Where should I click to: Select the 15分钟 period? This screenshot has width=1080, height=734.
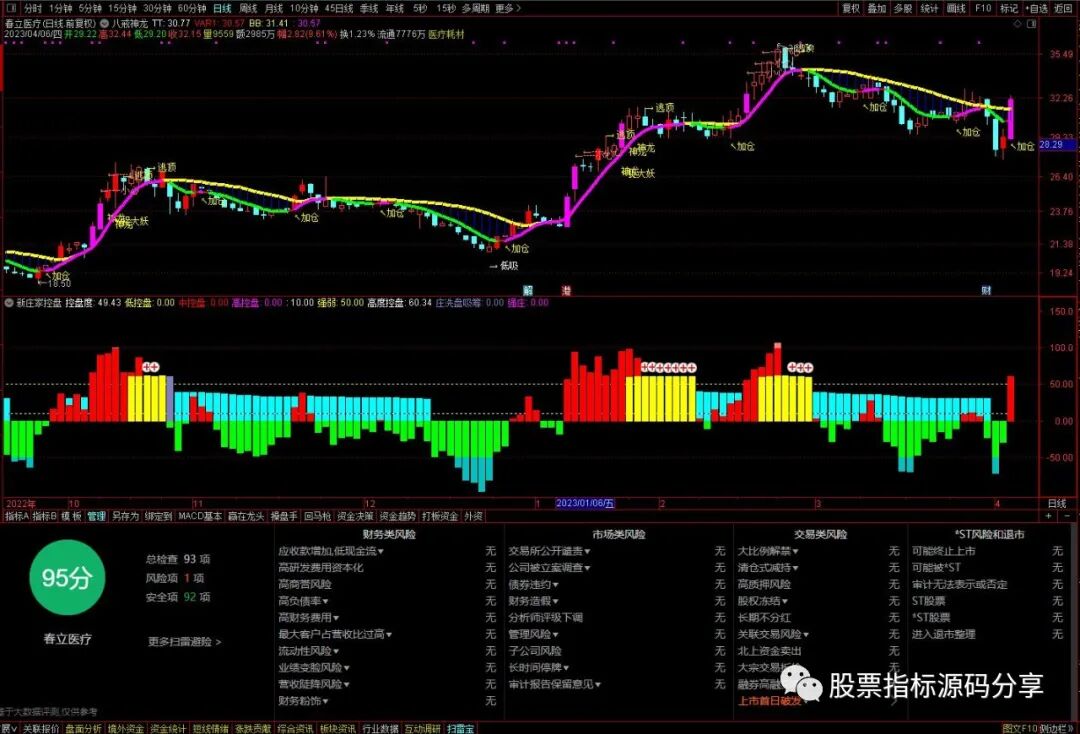[123, 8]
